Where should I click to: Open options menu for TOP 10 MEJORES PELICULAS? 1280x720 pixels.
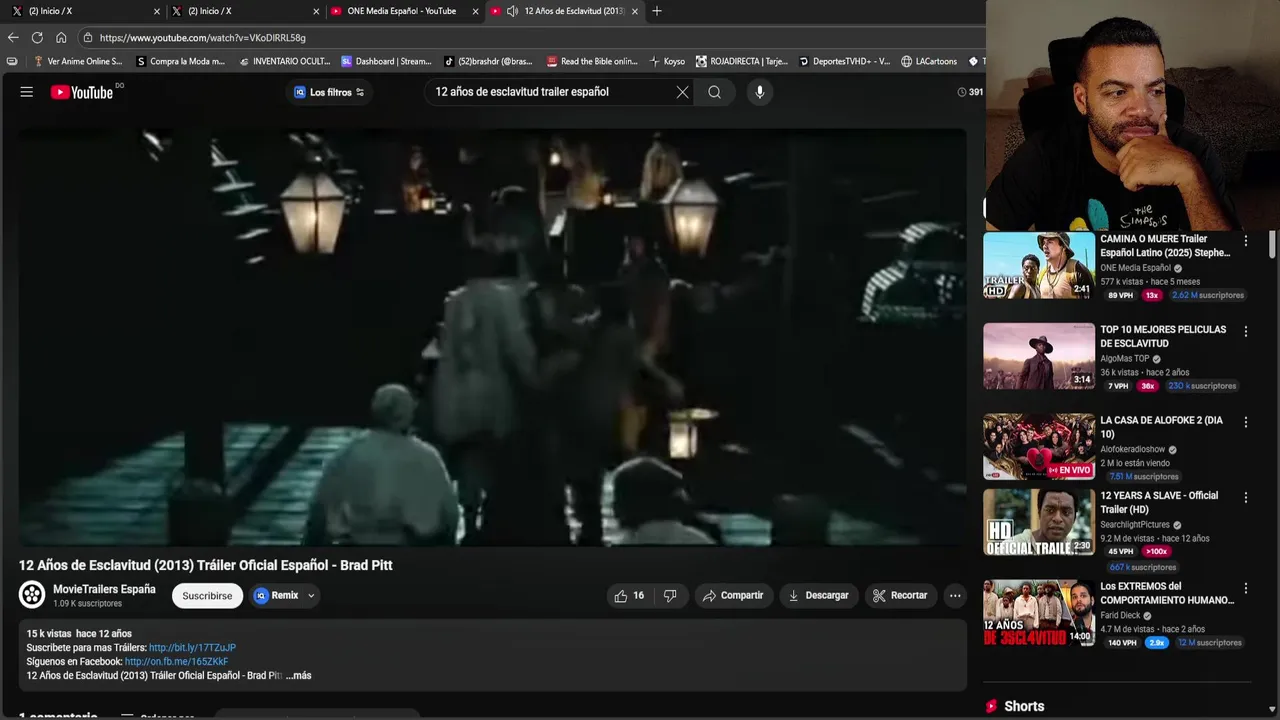1245,331
